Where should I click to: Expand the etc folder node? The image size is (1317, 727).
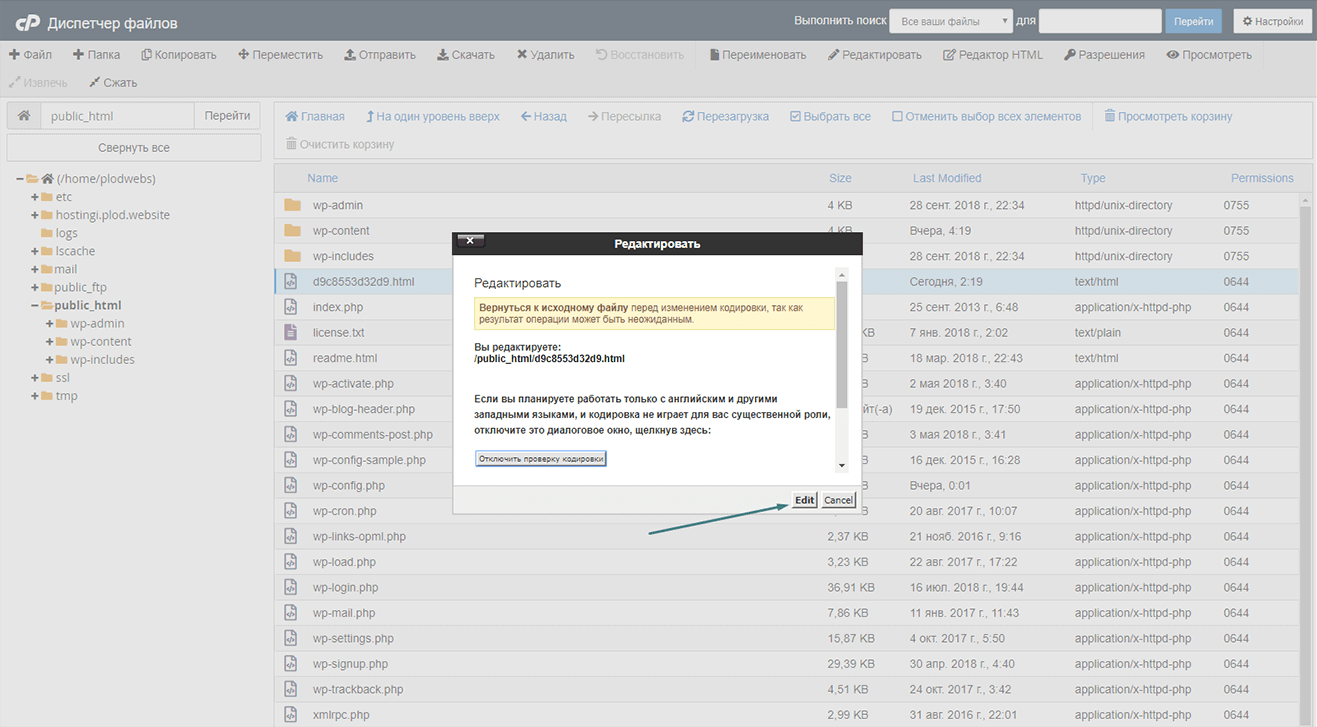click(x=35, y=197)
